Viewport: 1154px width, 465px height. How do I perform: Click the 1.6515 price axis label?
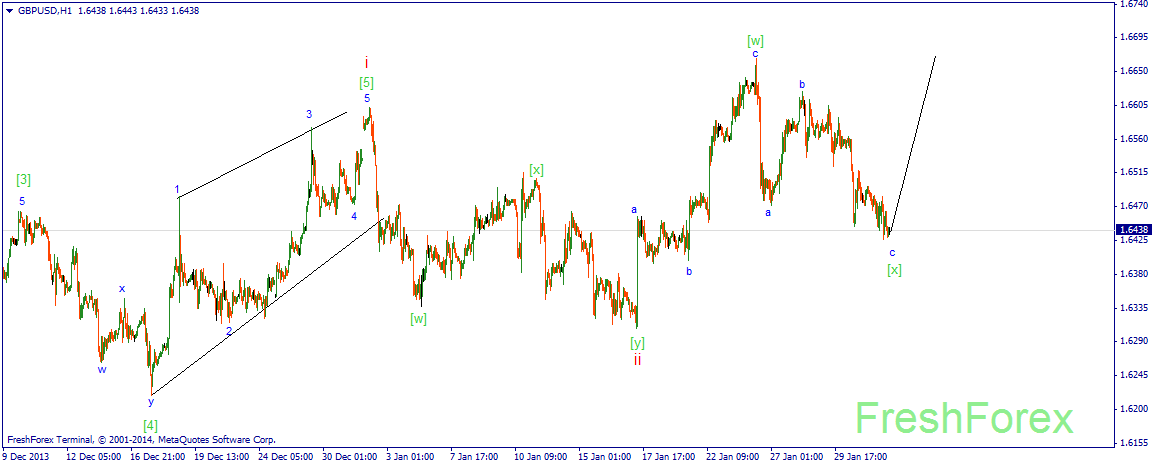(x=1134, y=172)
